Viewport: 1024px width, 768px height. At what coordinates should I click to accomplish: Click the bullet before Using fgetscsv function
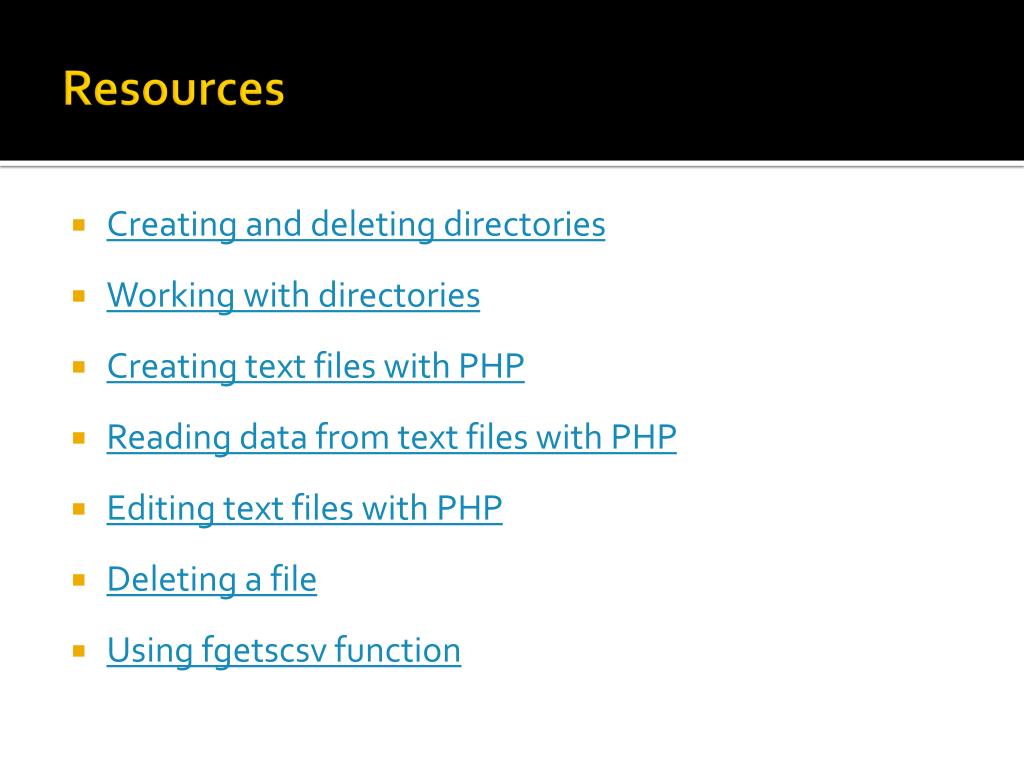point(79,651)
